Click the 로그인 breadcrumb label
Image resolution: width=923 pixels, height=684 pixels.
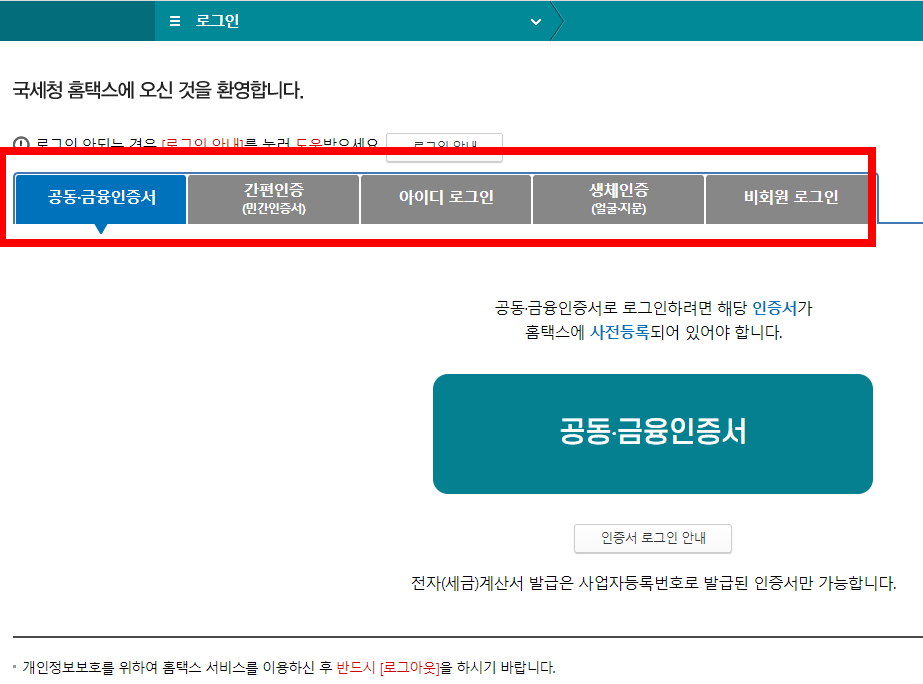pyautogui.click(x=217, y=21)
